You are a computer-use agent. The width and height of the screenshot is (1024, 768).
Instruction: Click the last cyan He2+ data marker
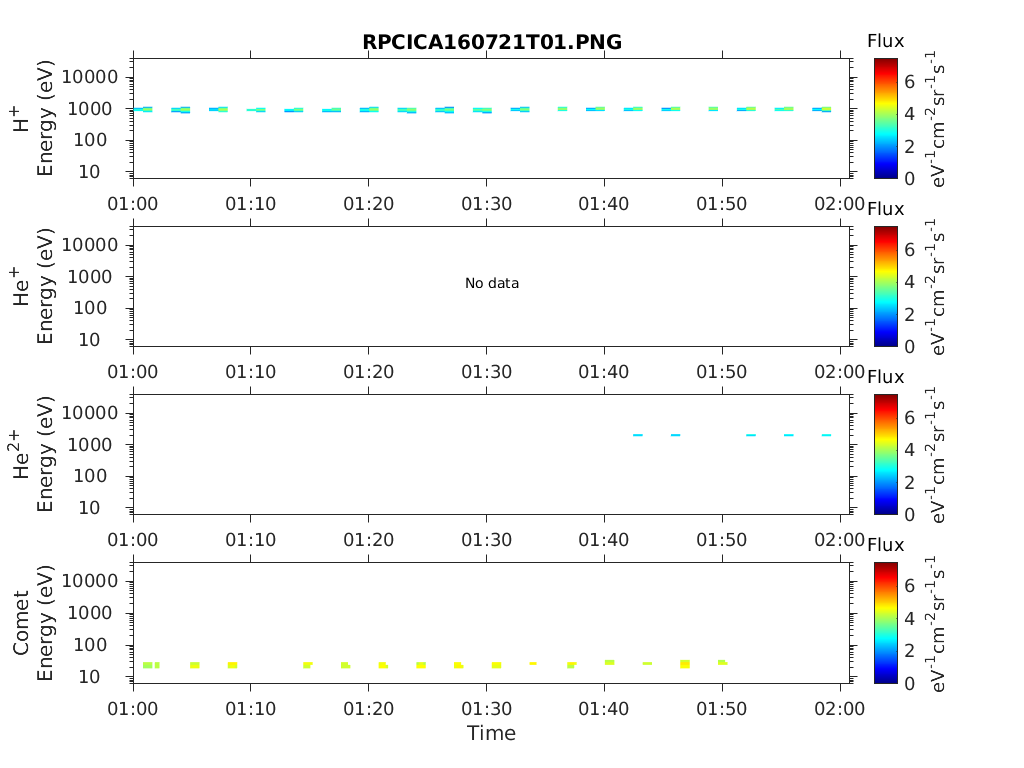pos(826,435)
